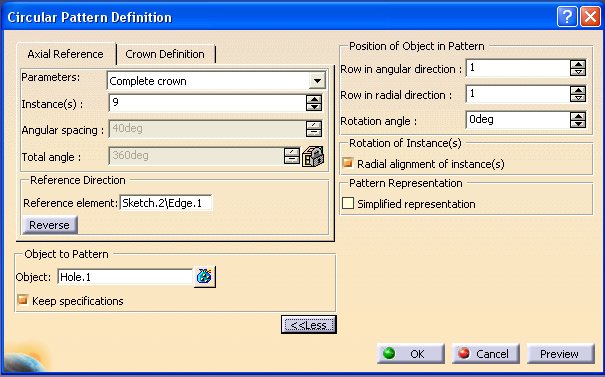The height and width of the screenshot is (377, 605).
Task: Close the Circular Pattern Definition dialog
Action: 591,17
